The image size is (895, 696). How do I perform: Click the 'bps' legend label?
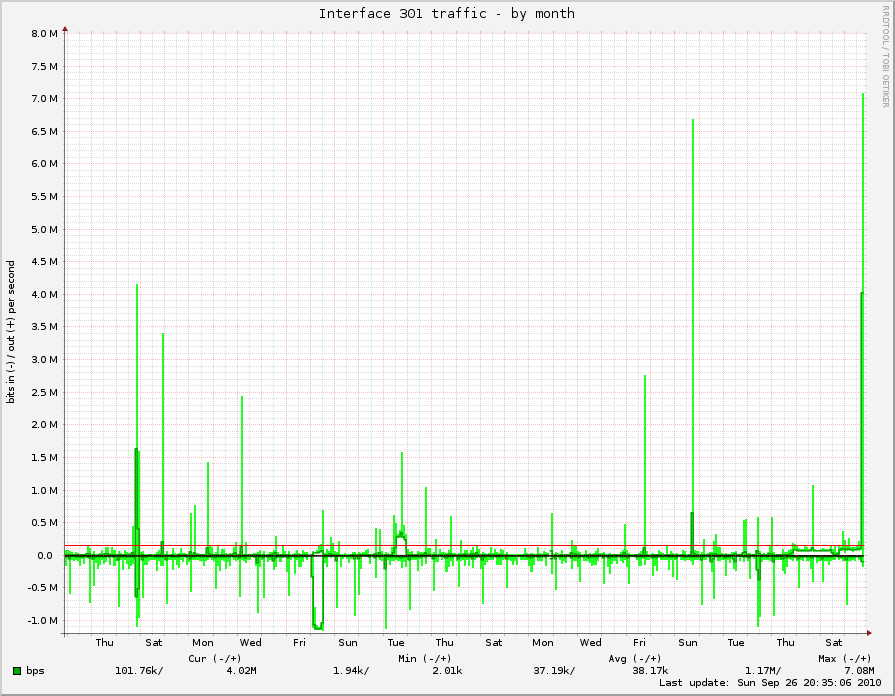point(35,671)
